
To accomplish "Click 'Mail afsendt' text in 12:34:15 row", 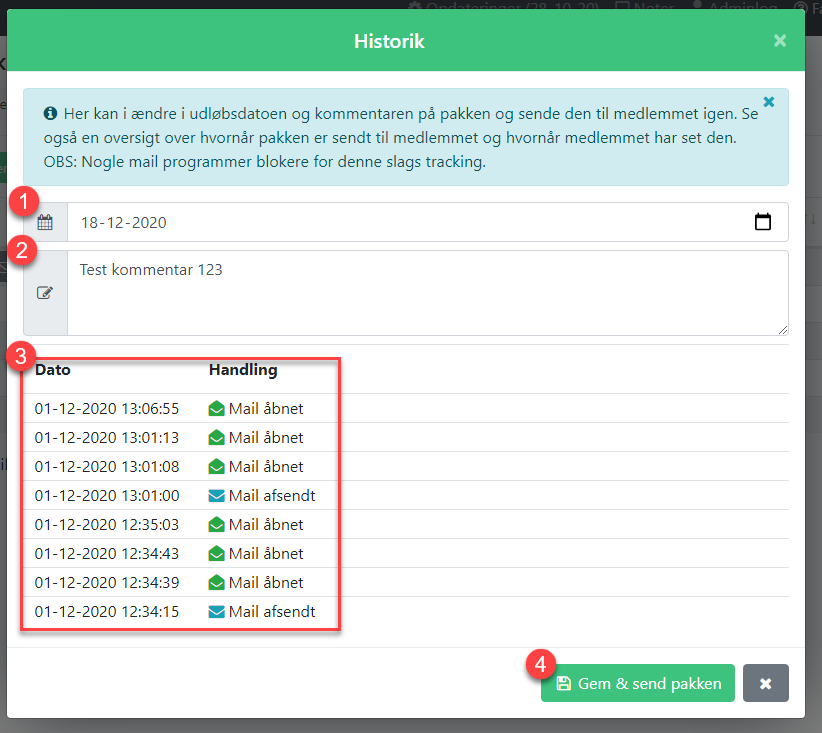I will (x=272, y=611).
